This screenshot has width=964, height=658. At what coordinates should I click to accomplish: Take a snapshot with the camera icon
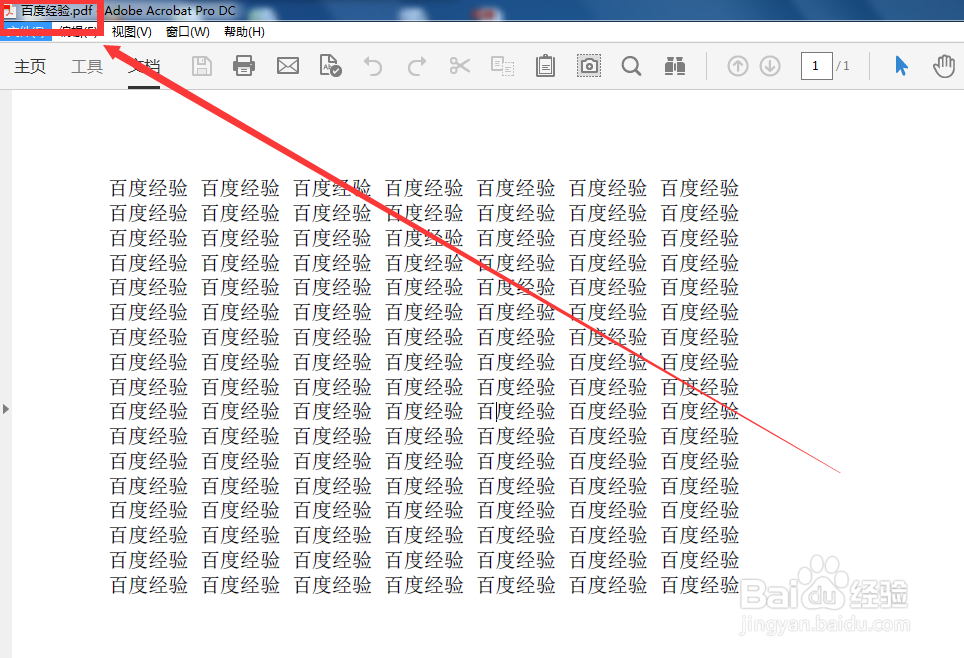click(x=589, y=65)
